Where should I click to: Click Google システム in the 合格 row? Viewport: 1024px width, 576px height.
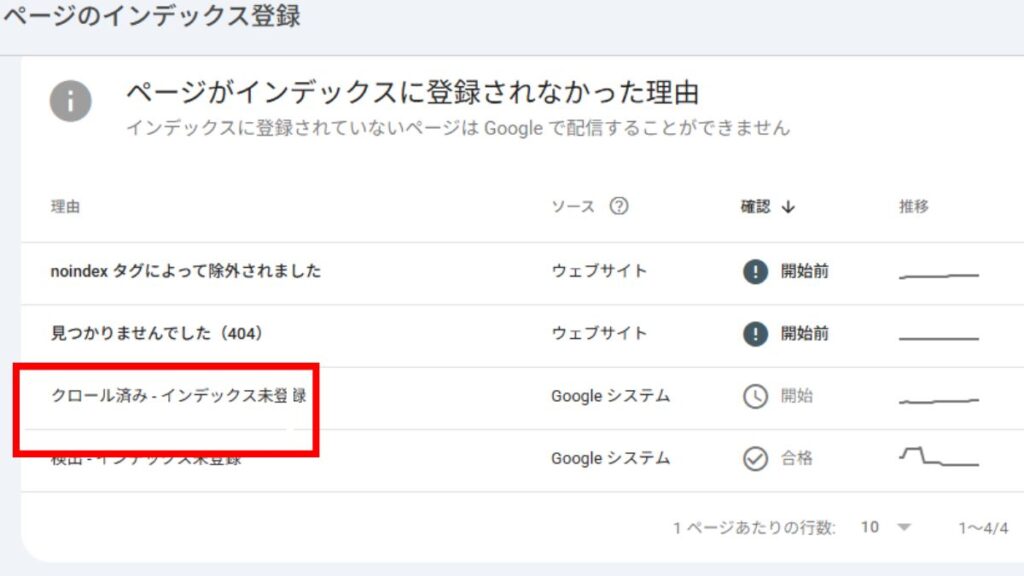click(611, 458)
